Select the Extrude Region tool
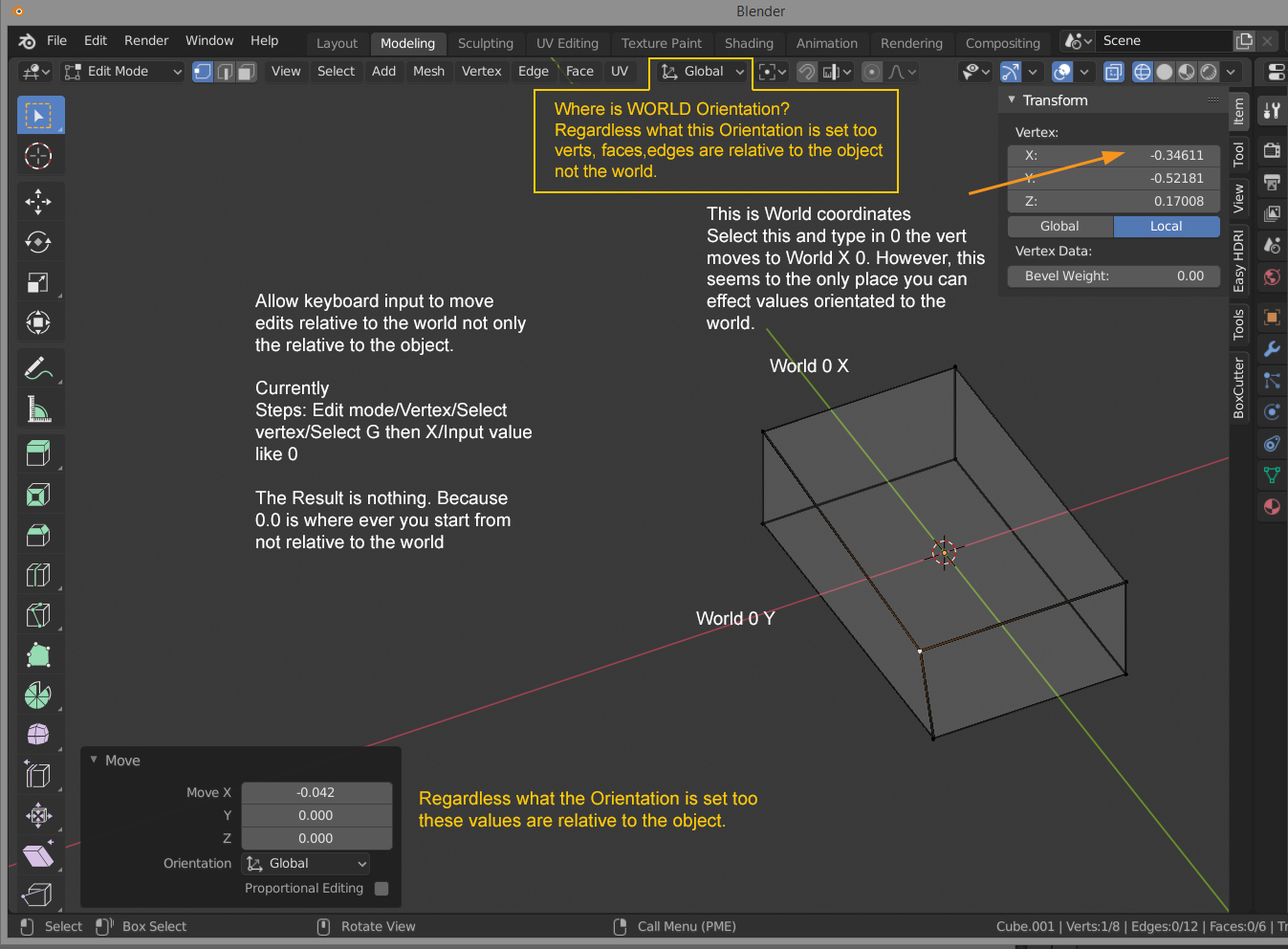Image resolution: width=1288 pixels, height=949 pixels. [38, 453]
